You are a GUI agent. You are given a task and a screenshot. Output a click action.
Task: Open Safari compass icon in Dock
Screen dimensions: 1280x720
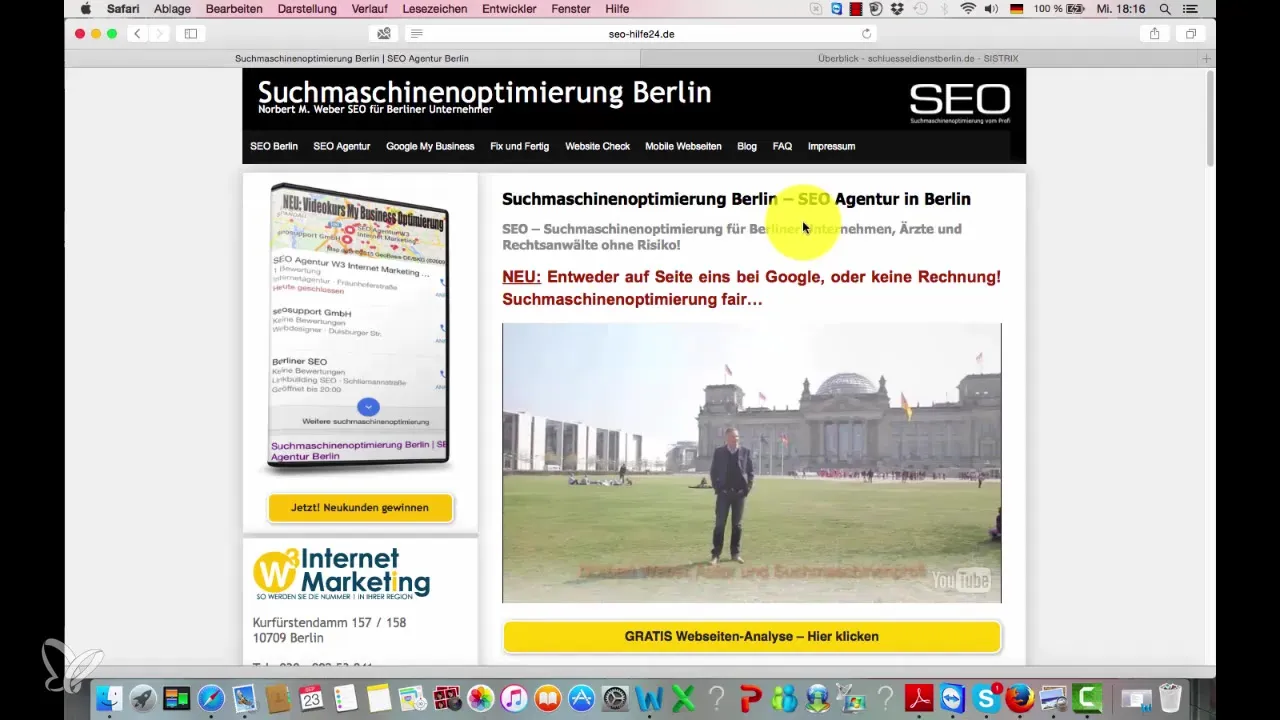211,697
